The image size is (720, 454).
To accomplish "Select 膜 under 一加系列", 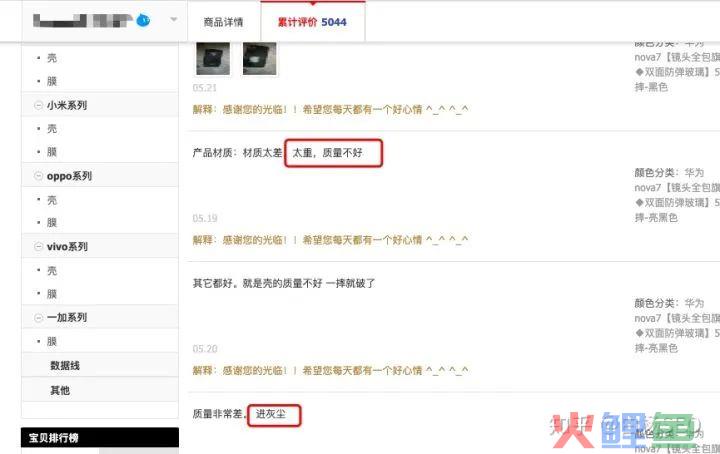I will (x=52, y=342).
